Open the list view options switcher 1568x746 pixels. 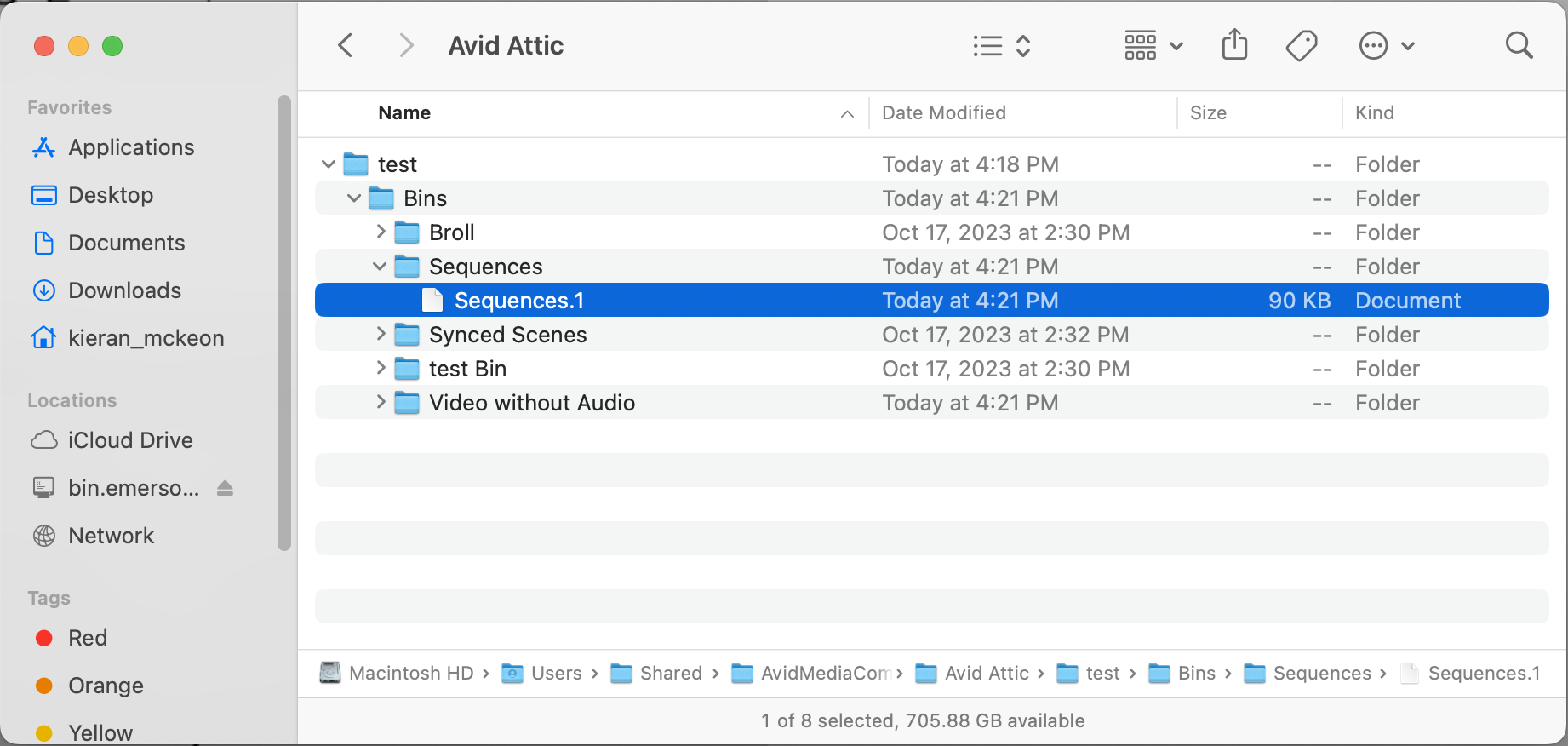point(1002,45)
